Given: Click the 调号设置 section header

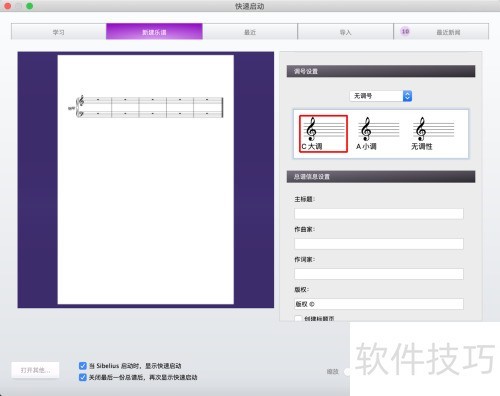Looking at the screenshot, I should coord(381,71).
